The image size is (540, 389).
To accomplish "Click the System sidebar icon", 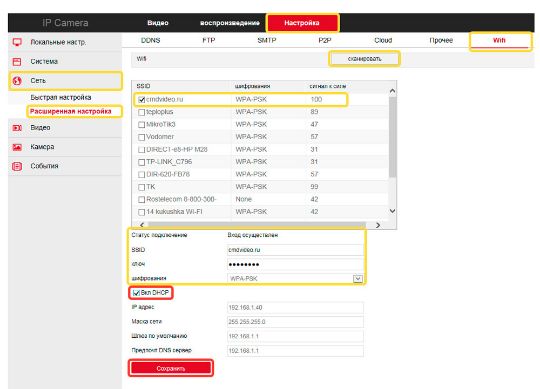I will 17,62.
